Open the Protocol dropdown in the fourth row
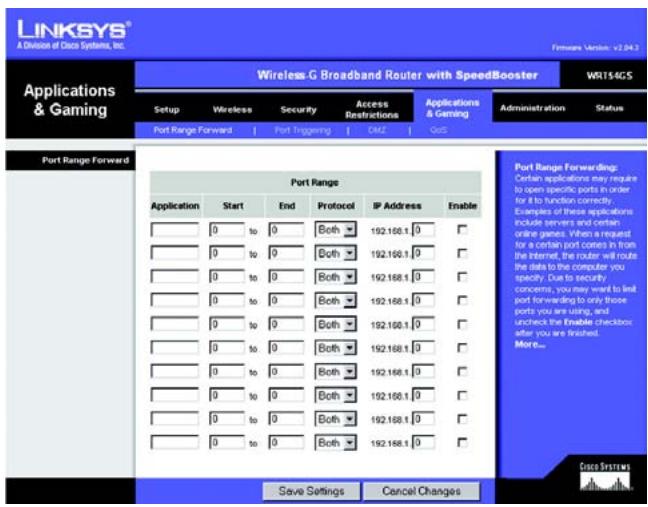This screenshot has height=507, width=648. click(x=336, y=301)
